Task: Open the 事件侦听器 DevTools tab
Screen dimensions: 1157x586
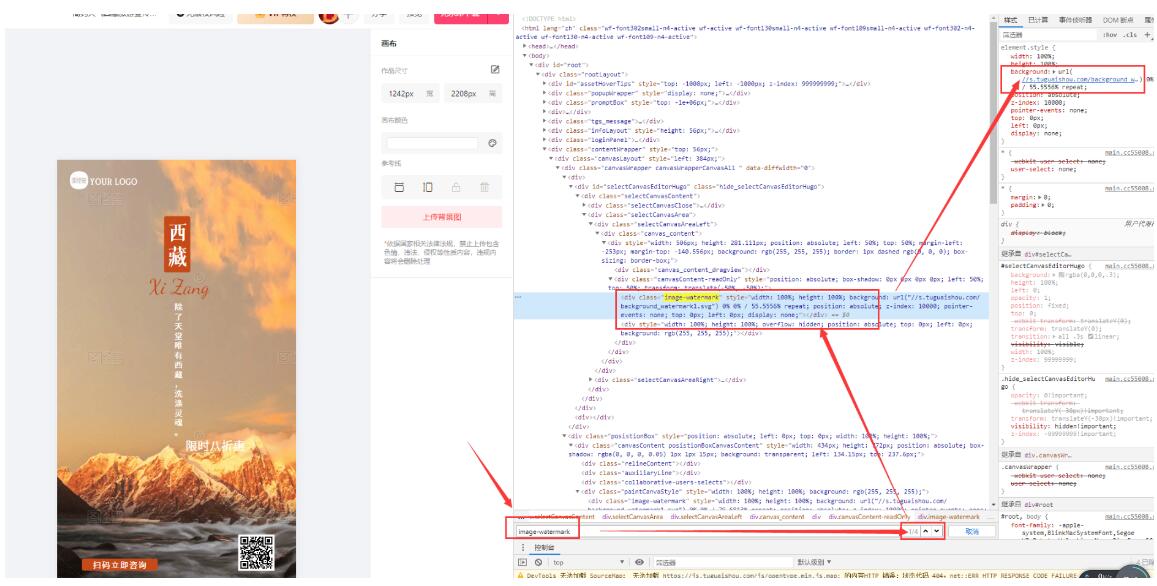Action: click(1077, 22)
